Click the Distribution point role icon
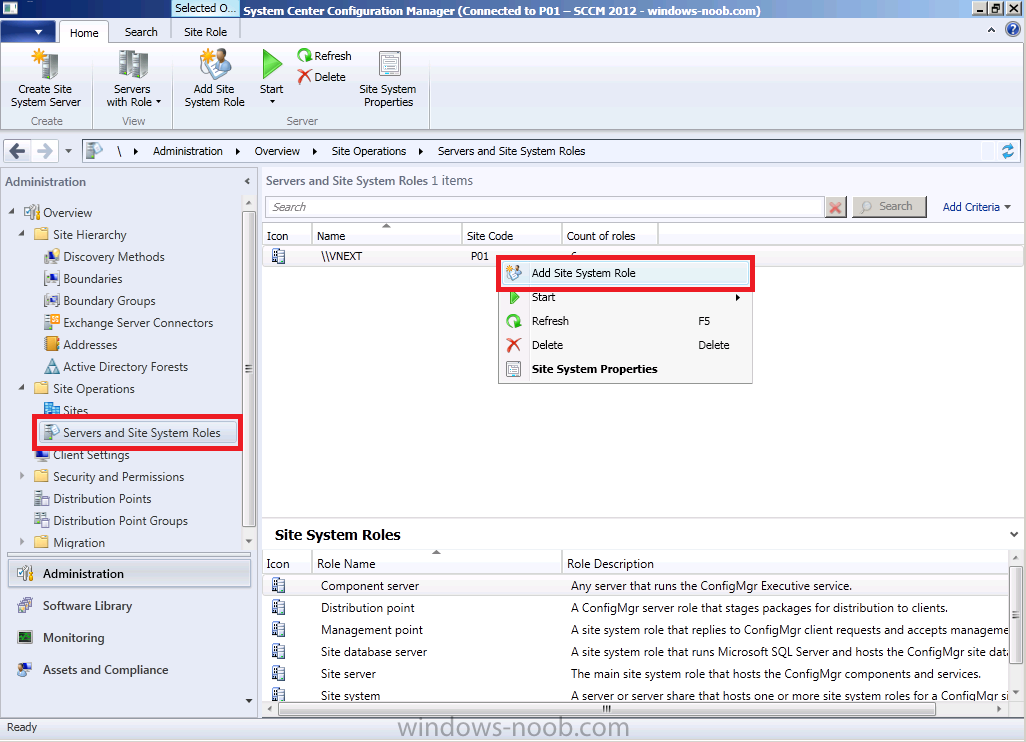The width and height of the screenshot is (1026, 742). (x=279, y=608)
